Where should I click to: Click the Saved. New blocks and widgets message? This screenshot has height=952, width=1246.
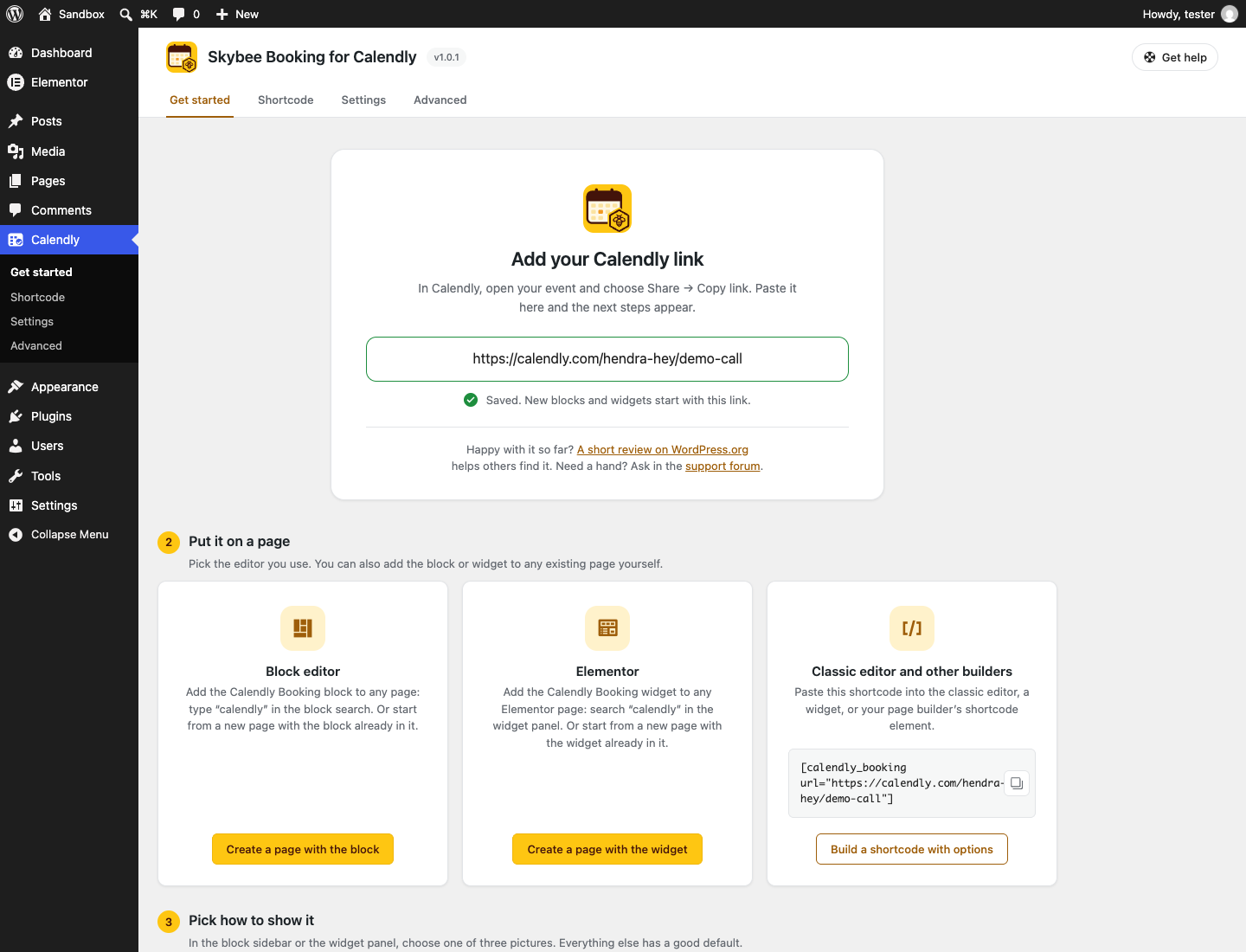point(618,400)
